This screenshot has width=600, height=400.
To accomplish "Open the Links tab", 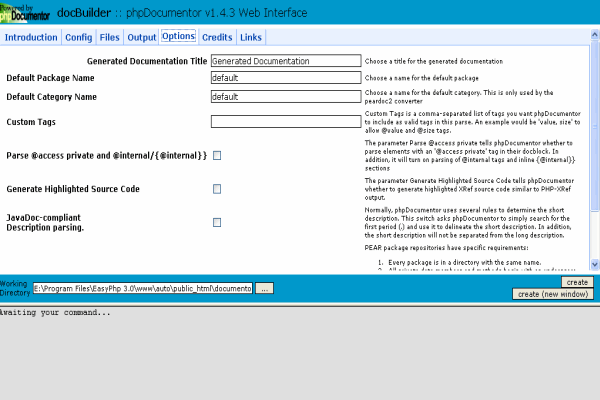I will pos(251,37).
